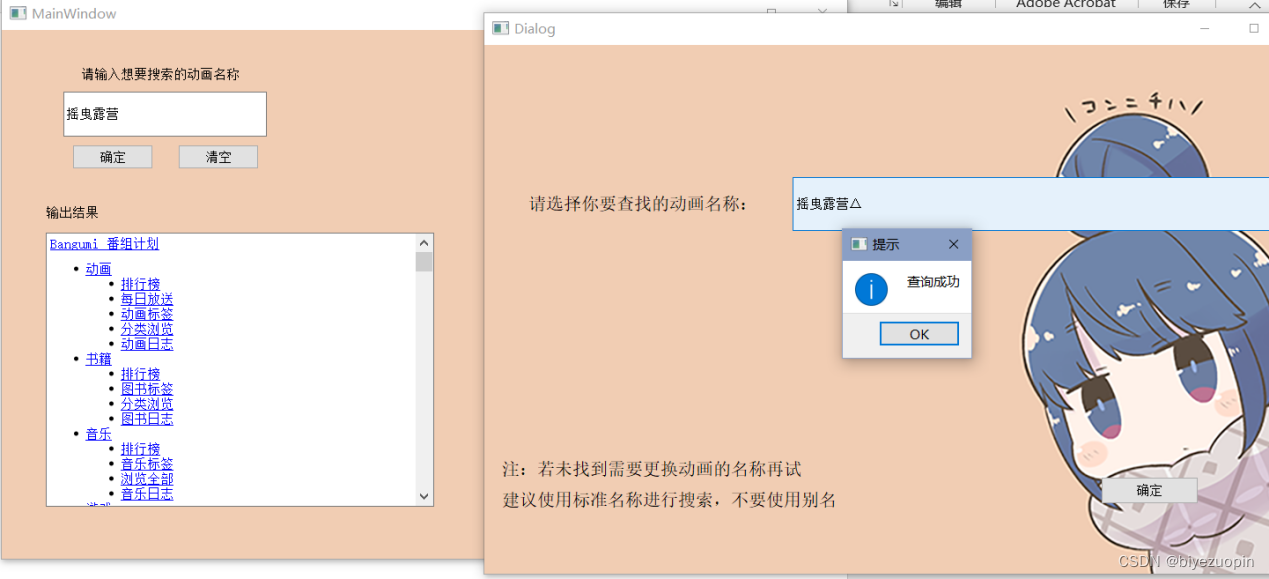Open 排行榜 link under 音乐

(x=140, y=449)
